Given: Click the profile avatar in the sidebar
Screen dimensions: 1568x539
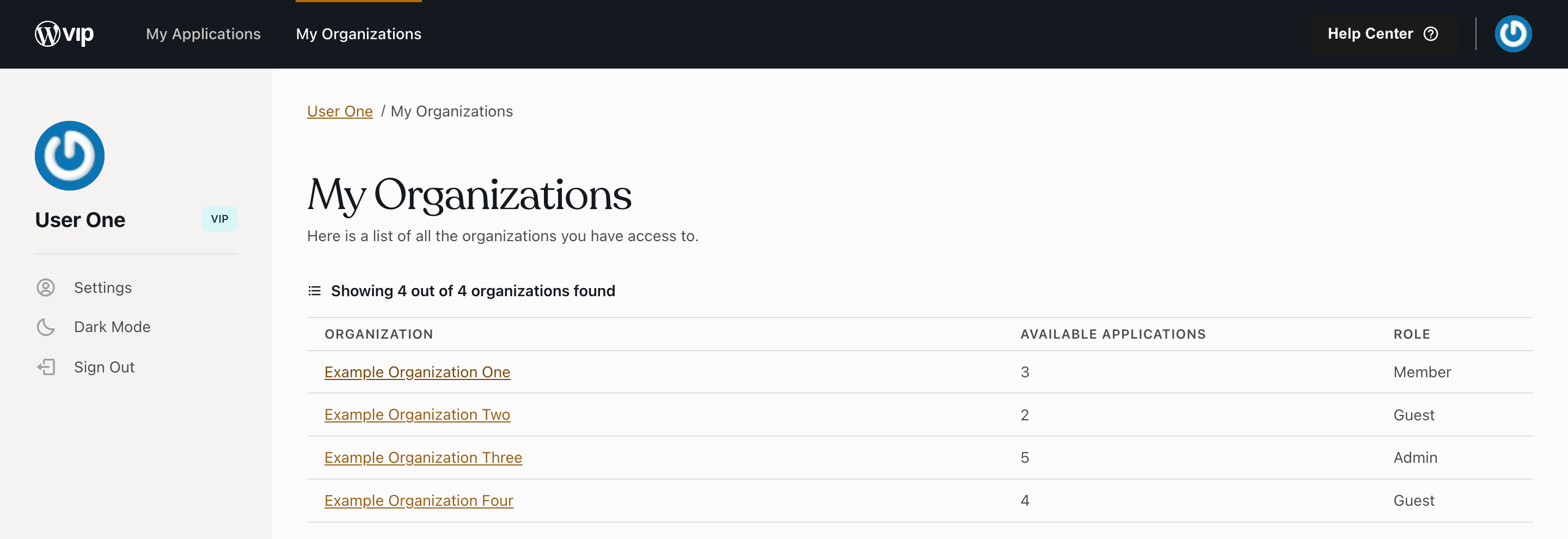Looking at the screenshot, I should point(69,156).
